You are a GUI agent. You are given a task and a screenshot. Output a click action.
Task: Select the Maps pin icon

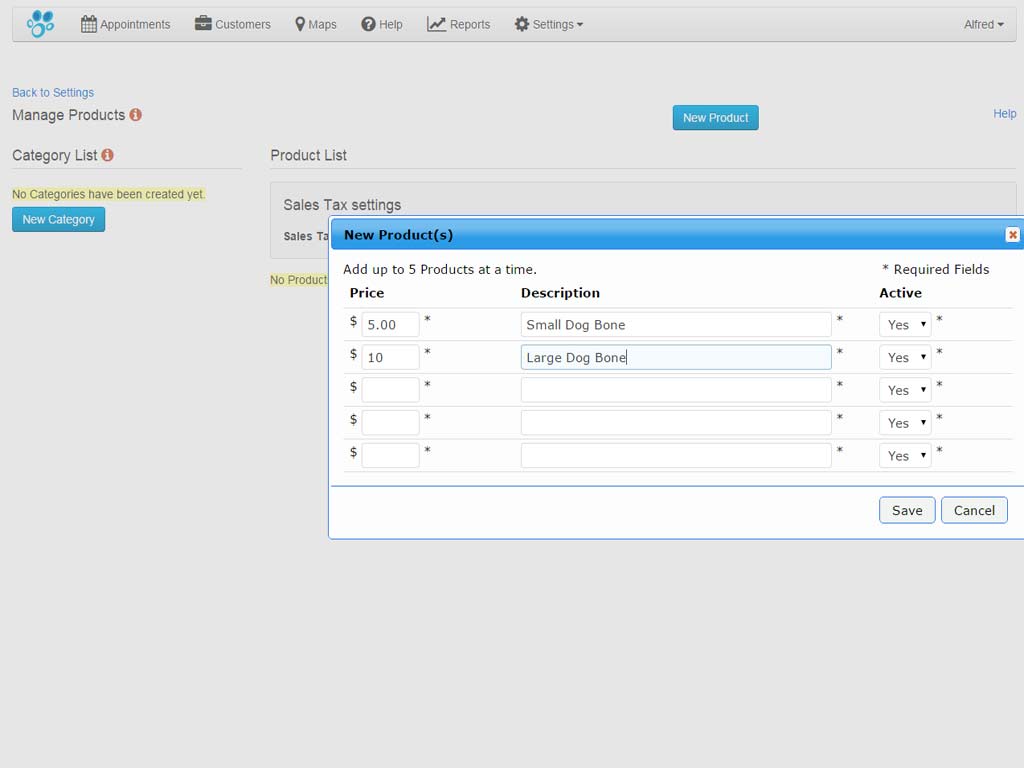point(301,23)
